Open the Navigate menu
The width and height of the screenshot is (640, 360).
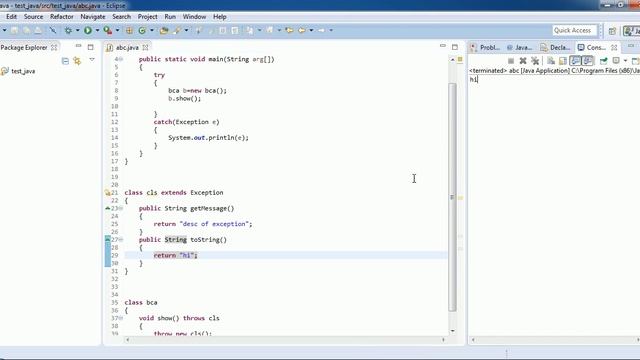(x=93, y=17)
